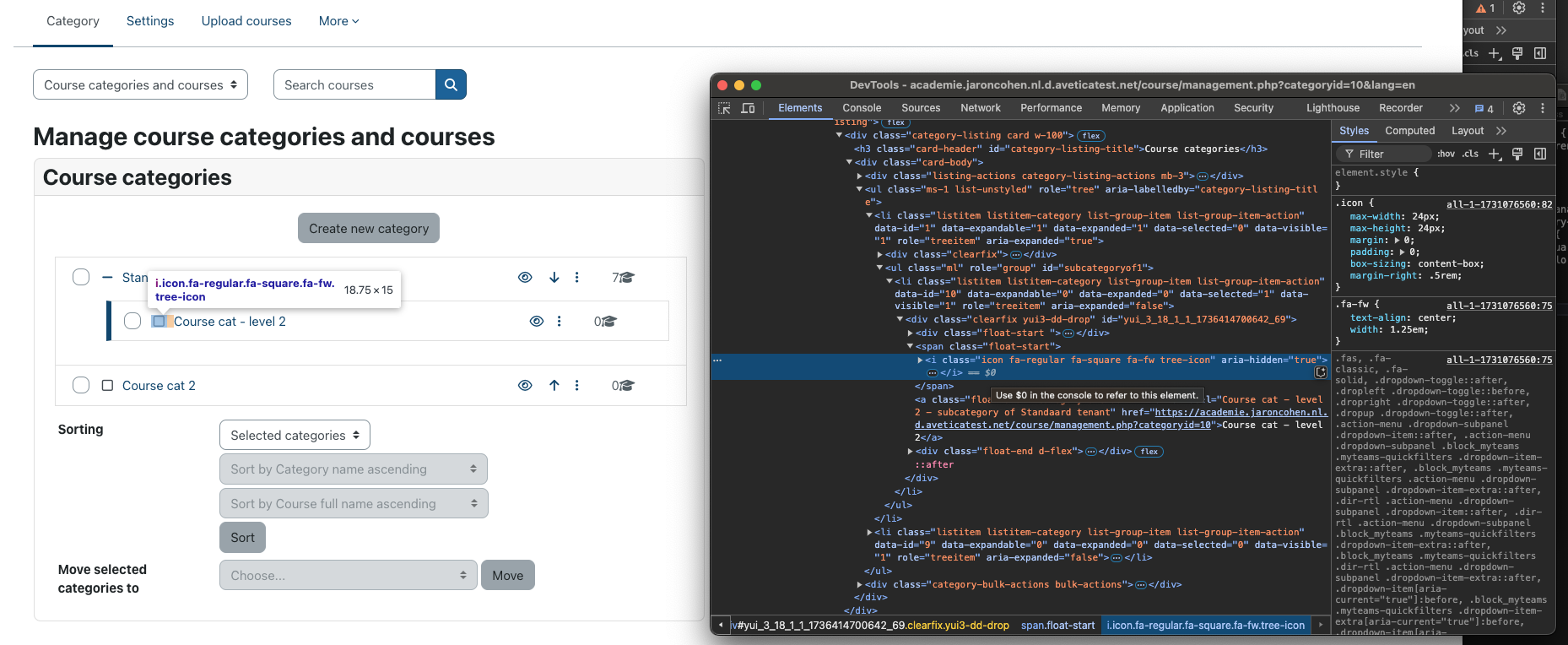Expand the category-bulk-actions div node

pyautogui.click(x=859, y=584)
